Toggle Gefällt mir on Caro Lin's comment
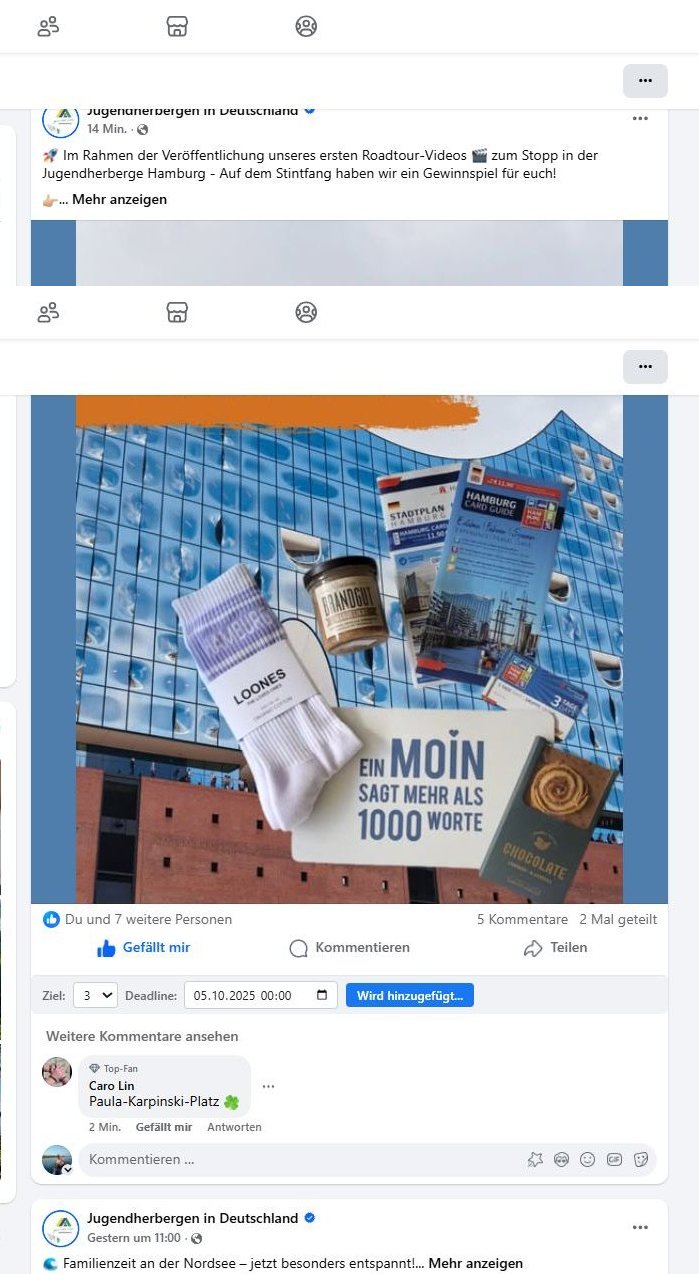The height and width of the screenshot is (1274, 699). (164, 1127)
